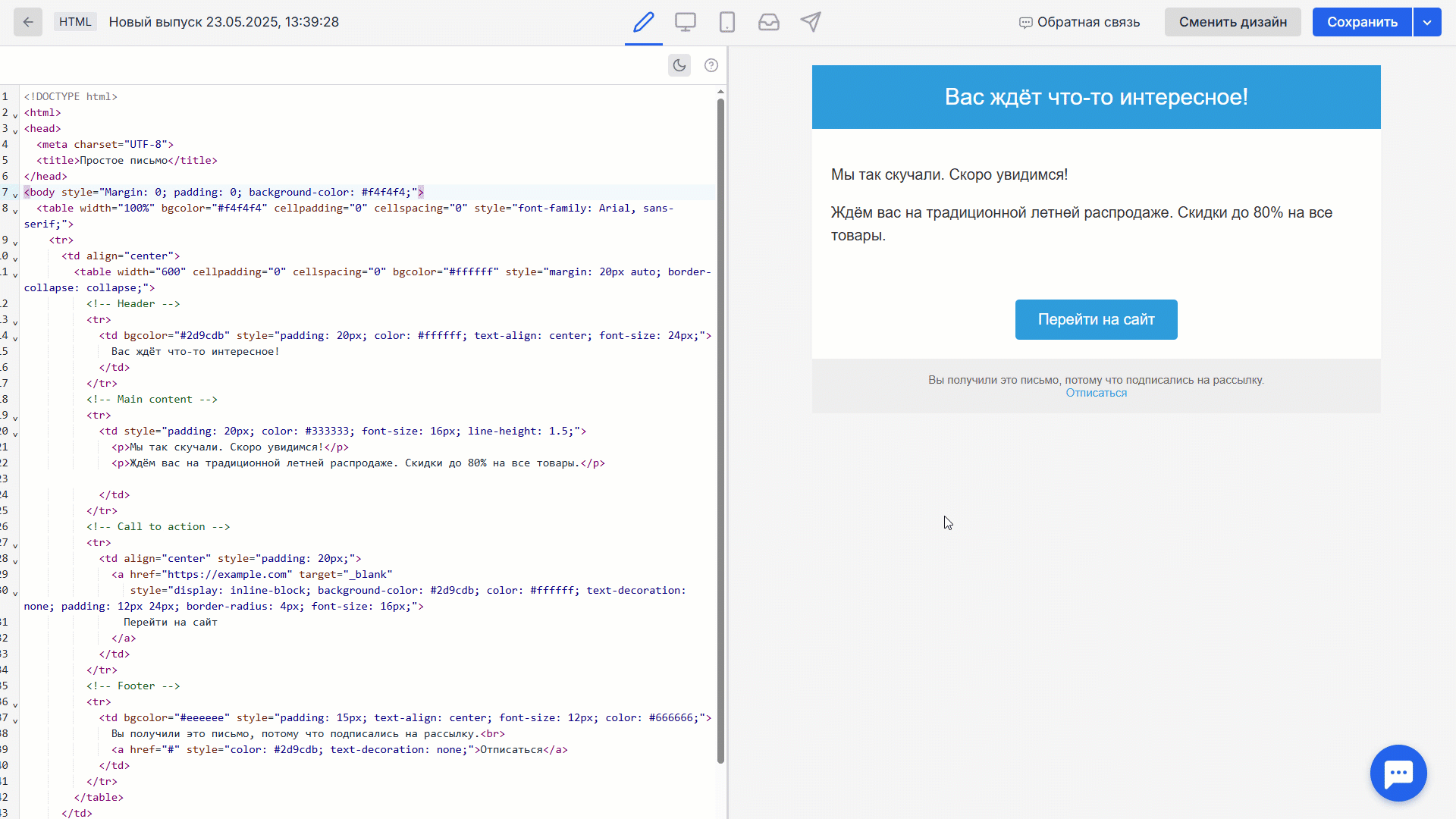Collapse the fold arrow on the table line
The width and height of the screenshot is (1456, 819).
click(15, 211)
